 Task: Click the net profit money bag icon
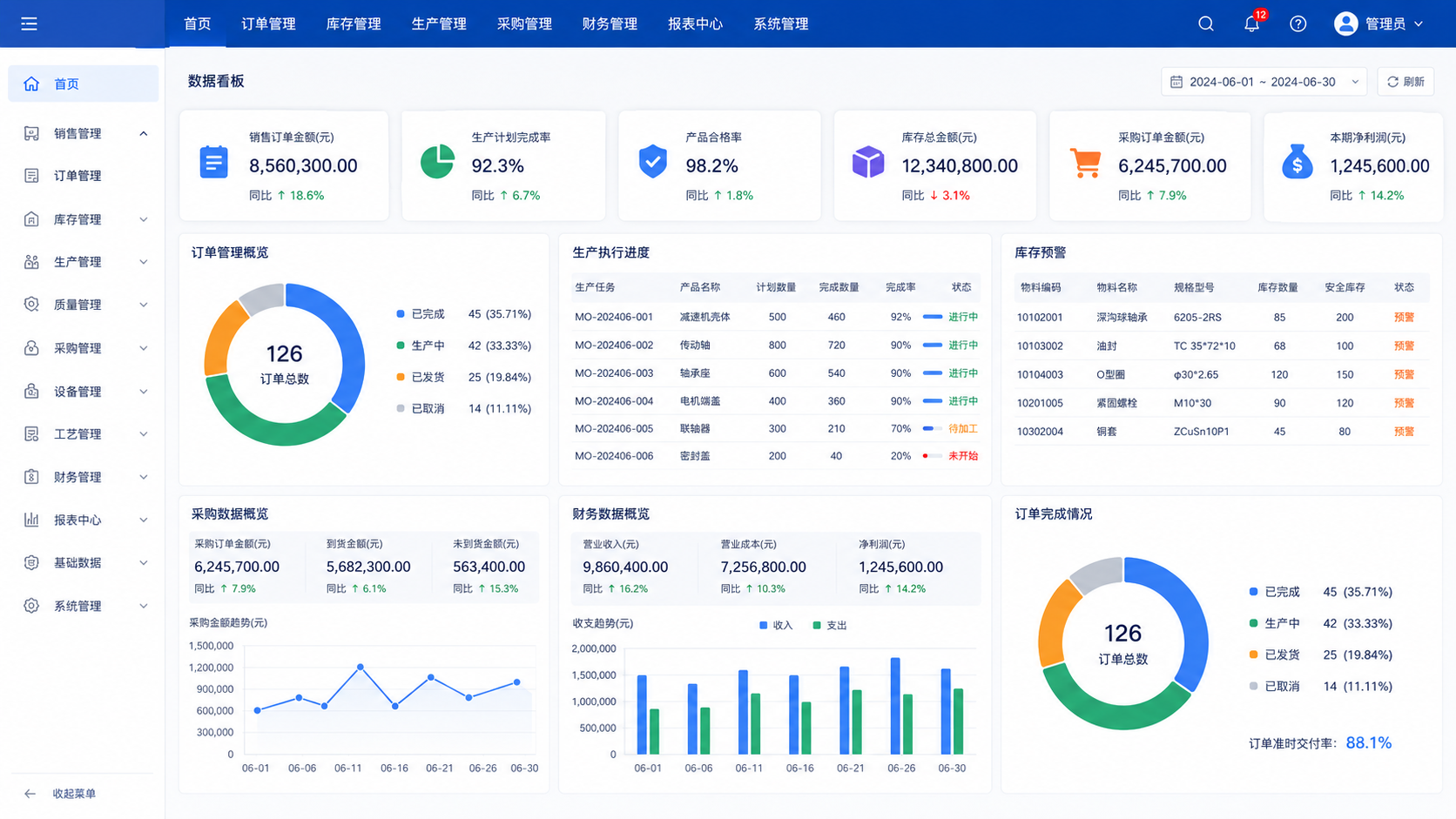(x=1298, y=162)
